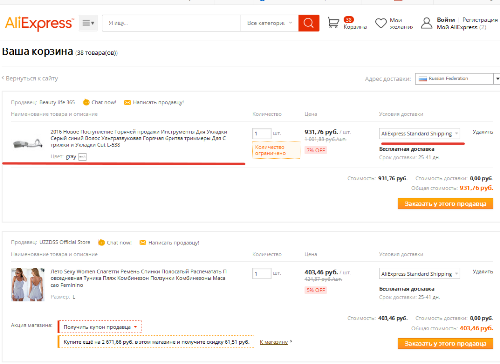Expand the all categories dropdown in search
The height and width of the screenshot is (364, 500).
tap(269, 23)
